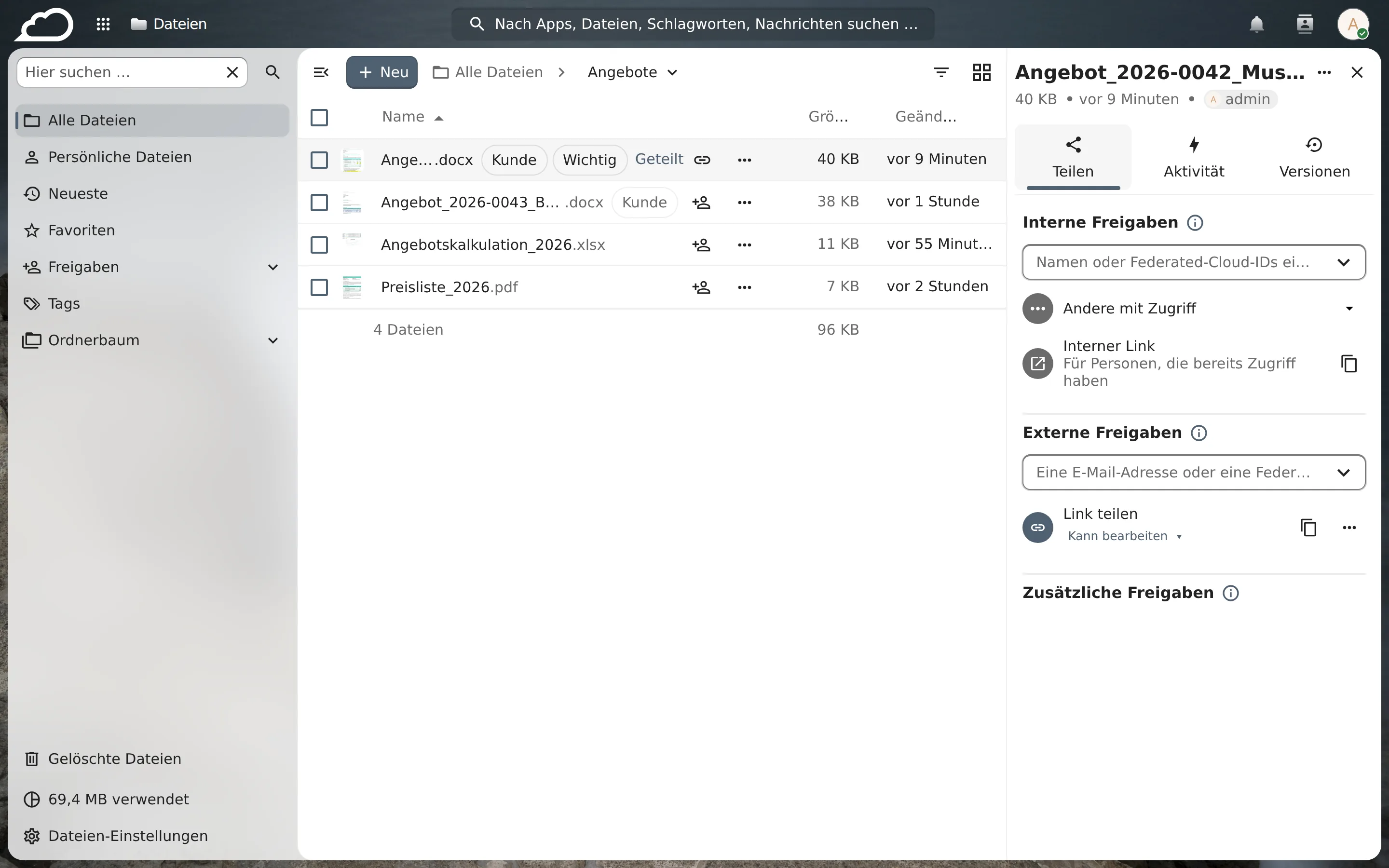The height and width of the screenshot is (868, 1389).
Task: Select the first Ange….docx checkbox
Action: tap(319, 160)
